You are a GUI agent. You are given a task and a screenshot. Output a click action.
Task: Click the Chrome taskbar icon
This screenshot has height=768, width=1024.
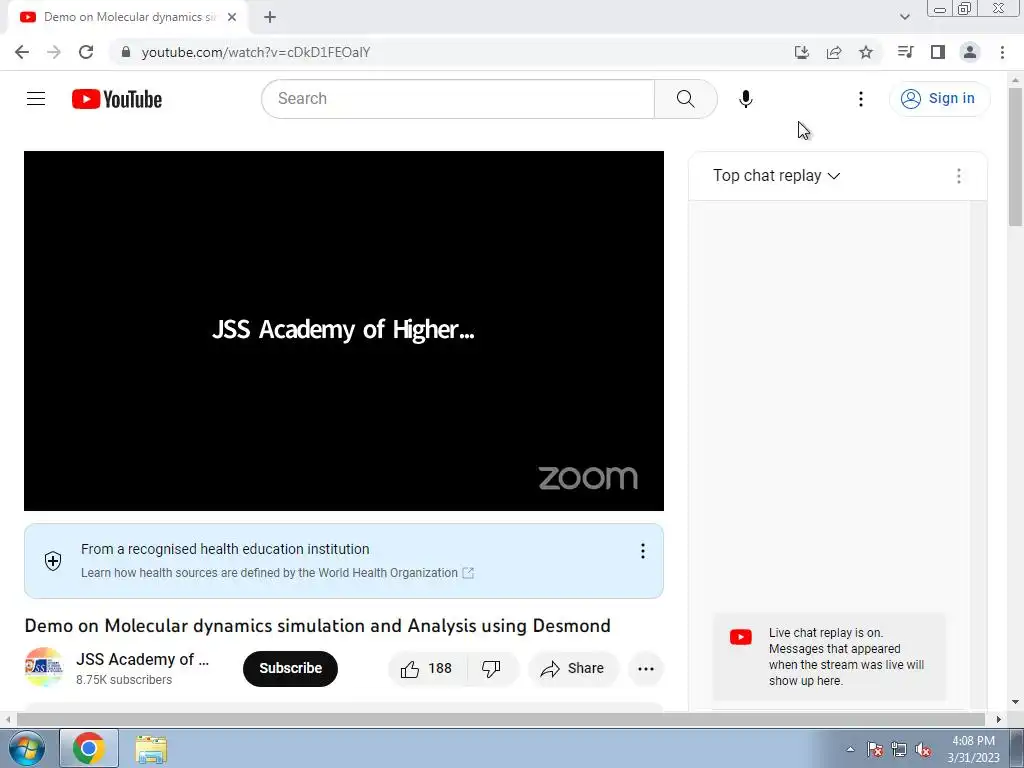89,748
